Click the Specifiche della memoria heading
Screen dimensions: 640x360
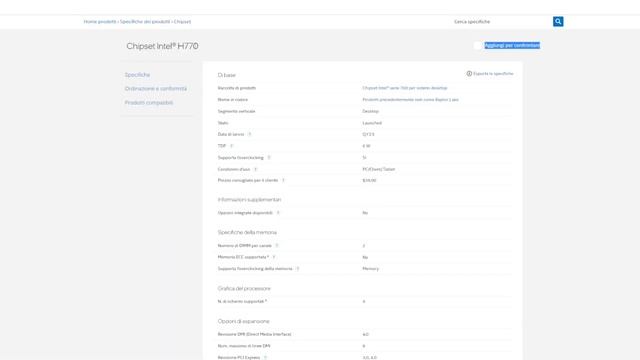pos(247,232)
